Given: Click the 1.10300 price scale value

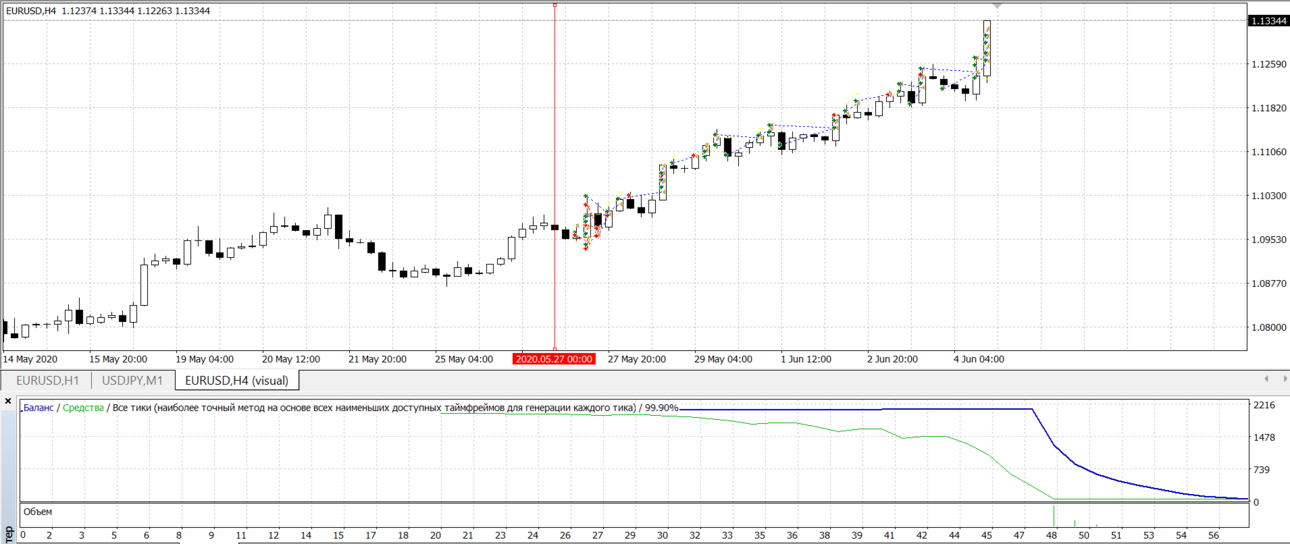Looking at the screenshot, I should (x=1268, y=196).
